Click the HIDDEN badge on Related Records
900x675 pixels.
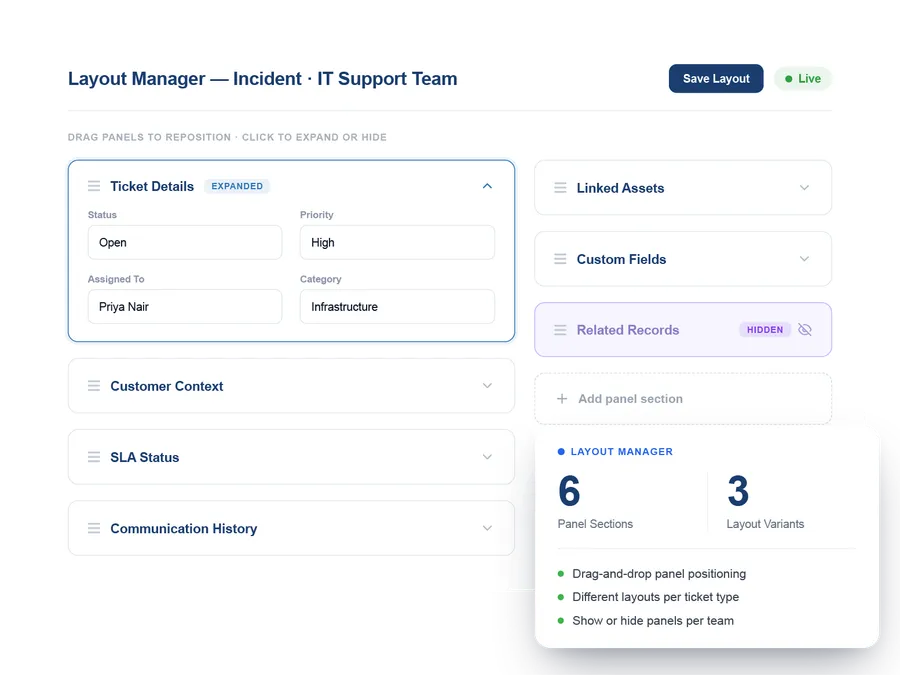[x=765, y=329]
